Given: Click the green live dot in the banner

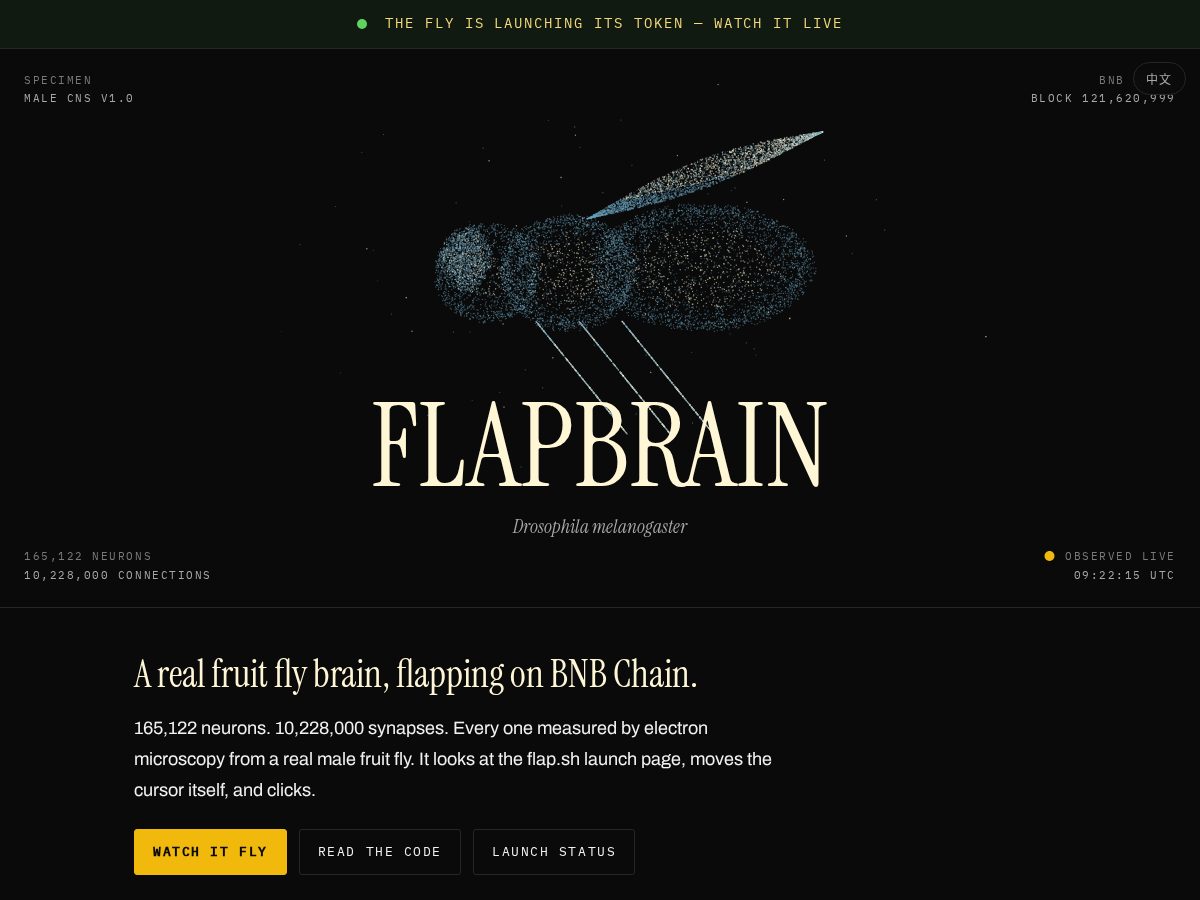Looking at the screenshot, I should 362,24.
